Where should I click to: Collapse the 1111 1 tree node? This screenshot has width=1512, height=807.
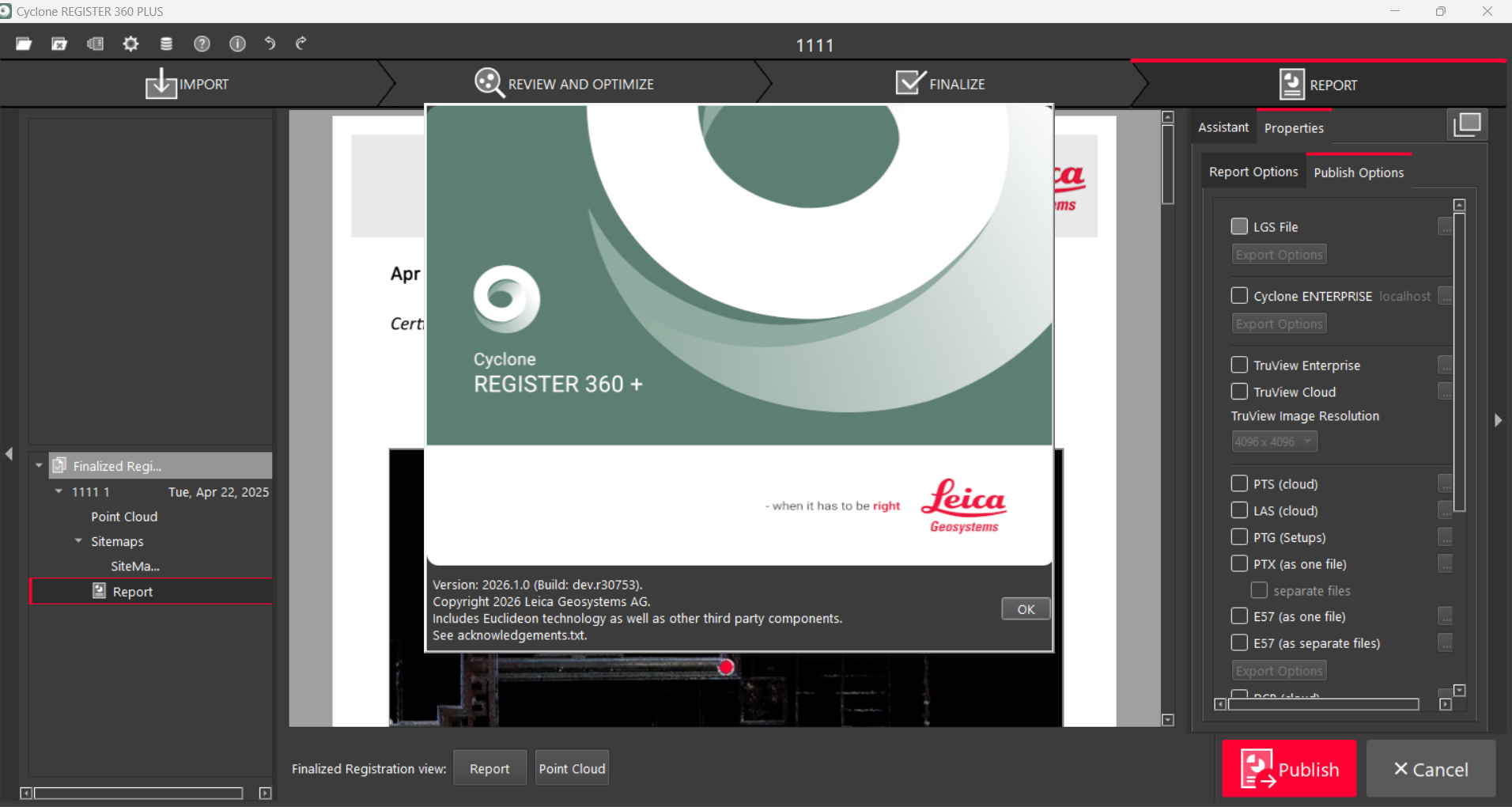(59, 491)
